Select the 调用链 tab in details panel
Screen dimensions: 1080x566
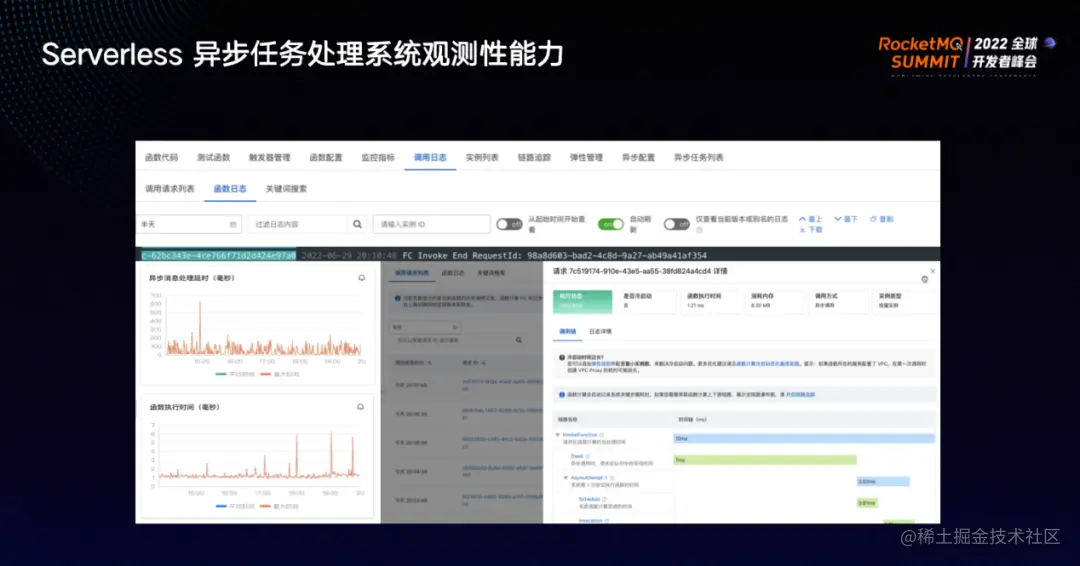pyautogui.click(x=568, y=332)
